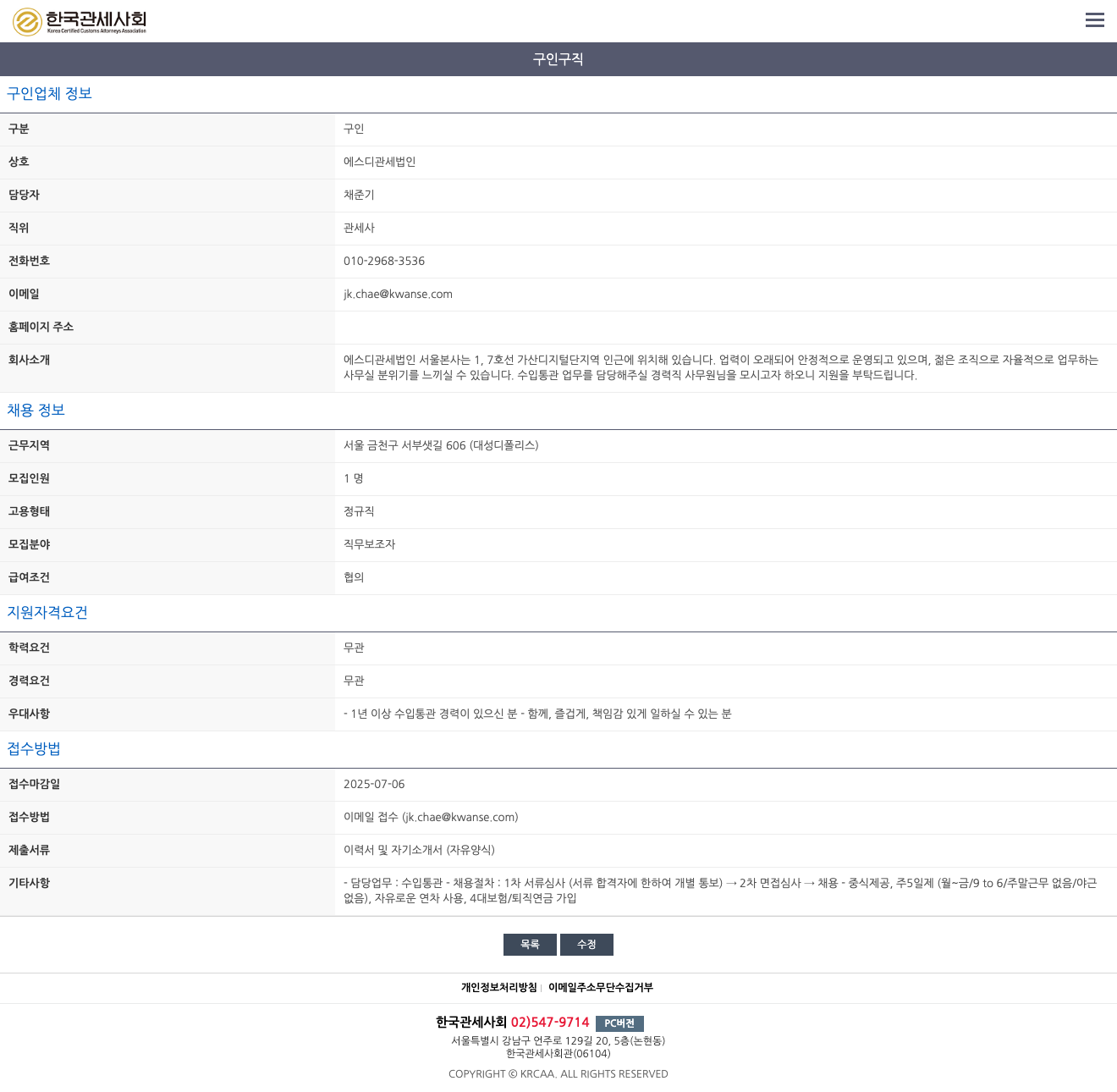
Task: Click the 접수방법 section heading
Action: (34, 749)
